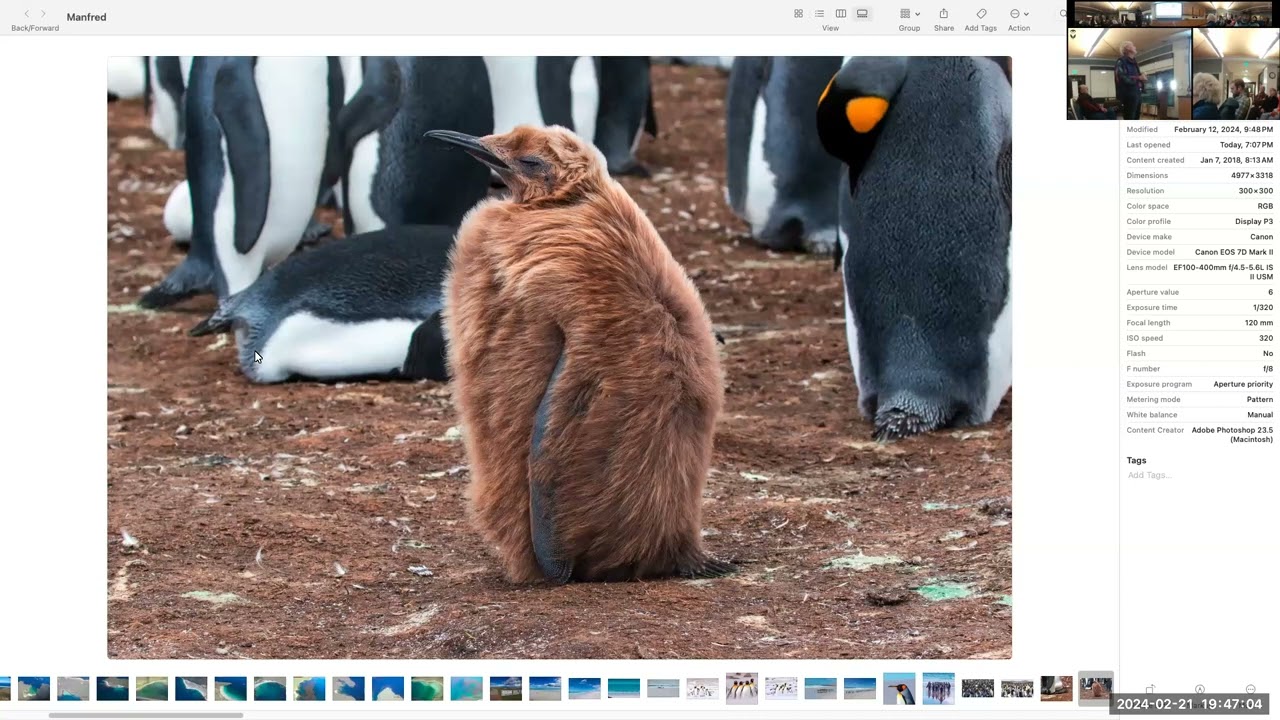Click the video tile of seated audience members

click(x=1236, y=74)
